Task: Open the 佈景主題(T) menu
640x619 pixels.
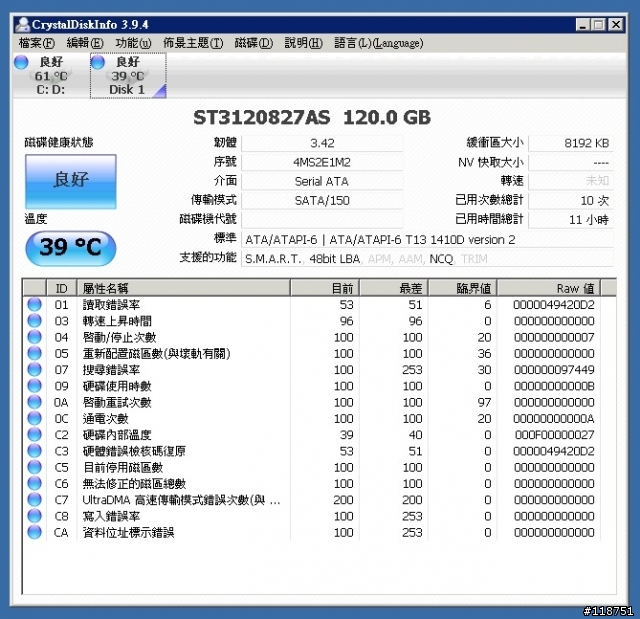Action: click(x=193, y=43)
